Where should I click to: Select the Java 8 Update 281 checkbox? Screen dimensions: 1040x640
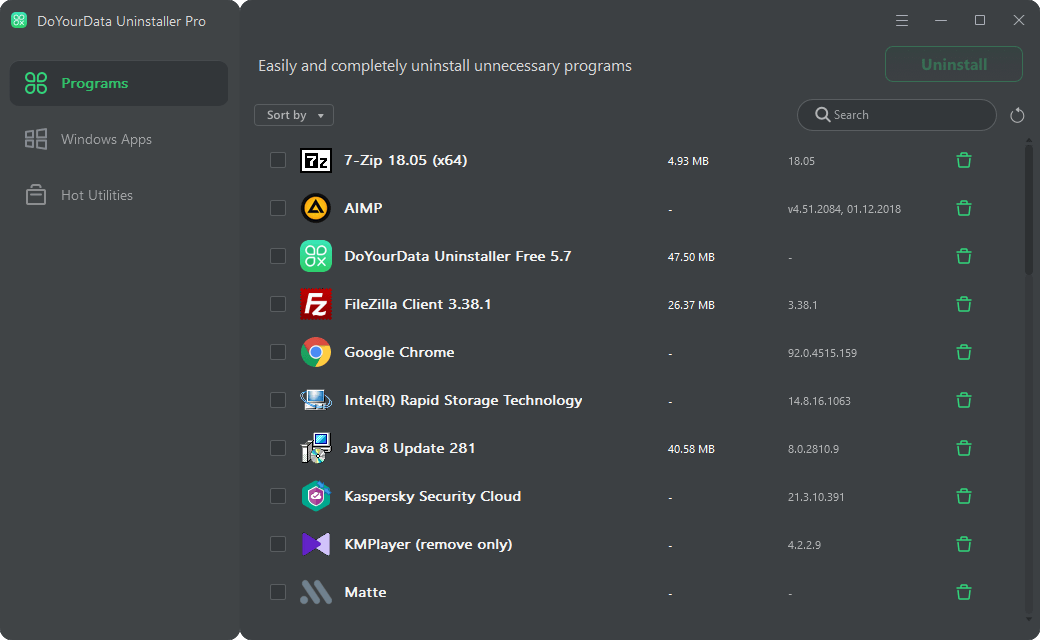pos(278,448)
